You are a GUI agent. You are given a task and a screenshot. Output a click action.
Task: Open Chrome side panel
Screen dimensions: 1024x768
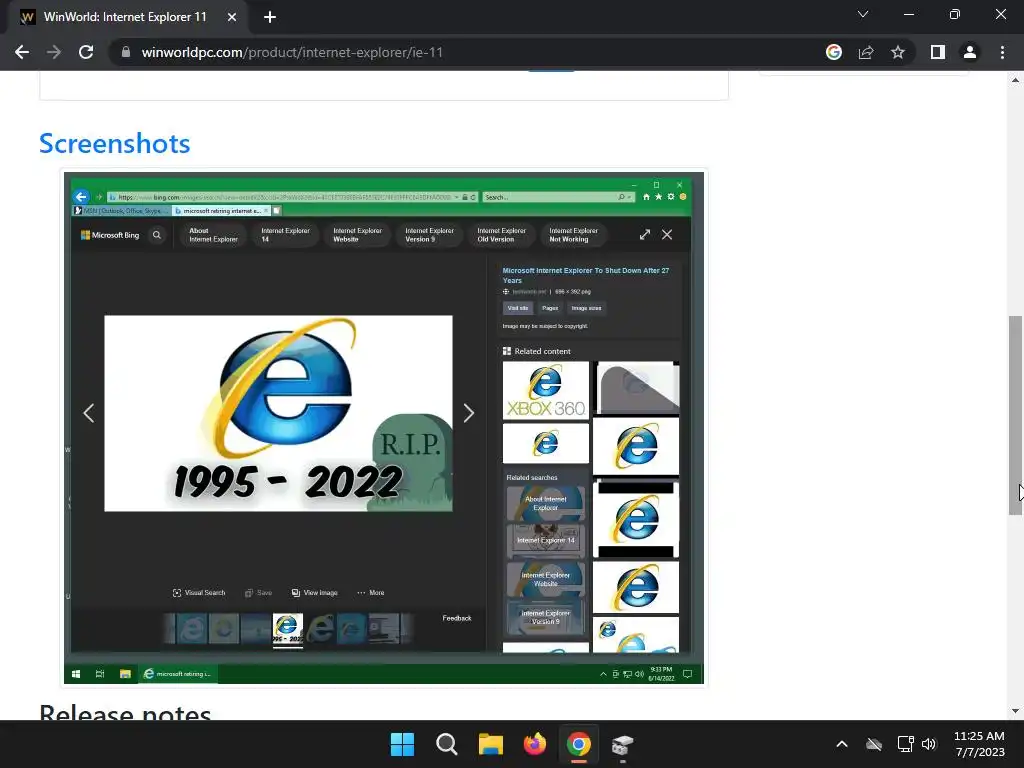point(938,52)
